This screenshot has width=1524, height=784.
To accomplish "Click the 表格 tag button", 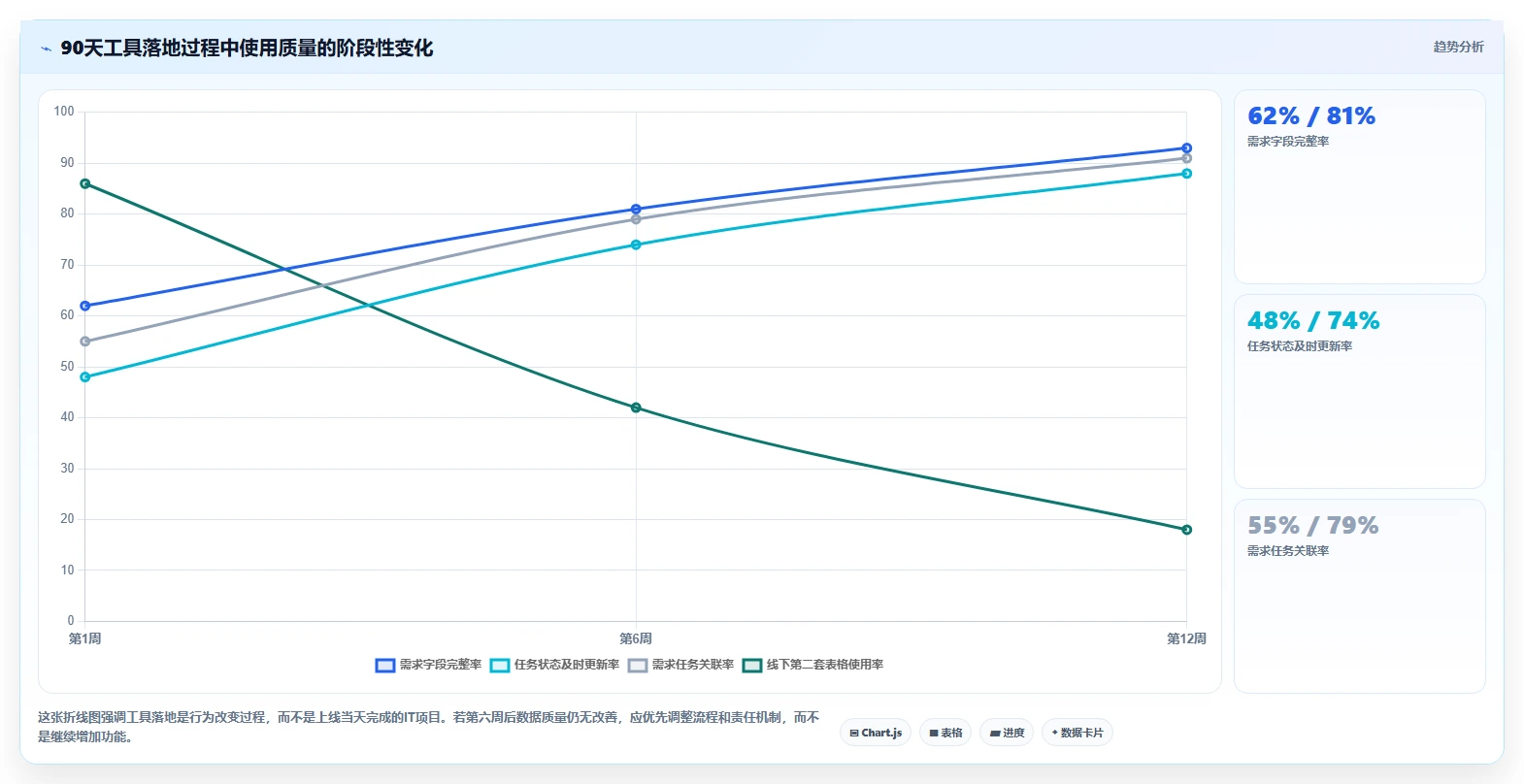I will (x=945, y=733).
